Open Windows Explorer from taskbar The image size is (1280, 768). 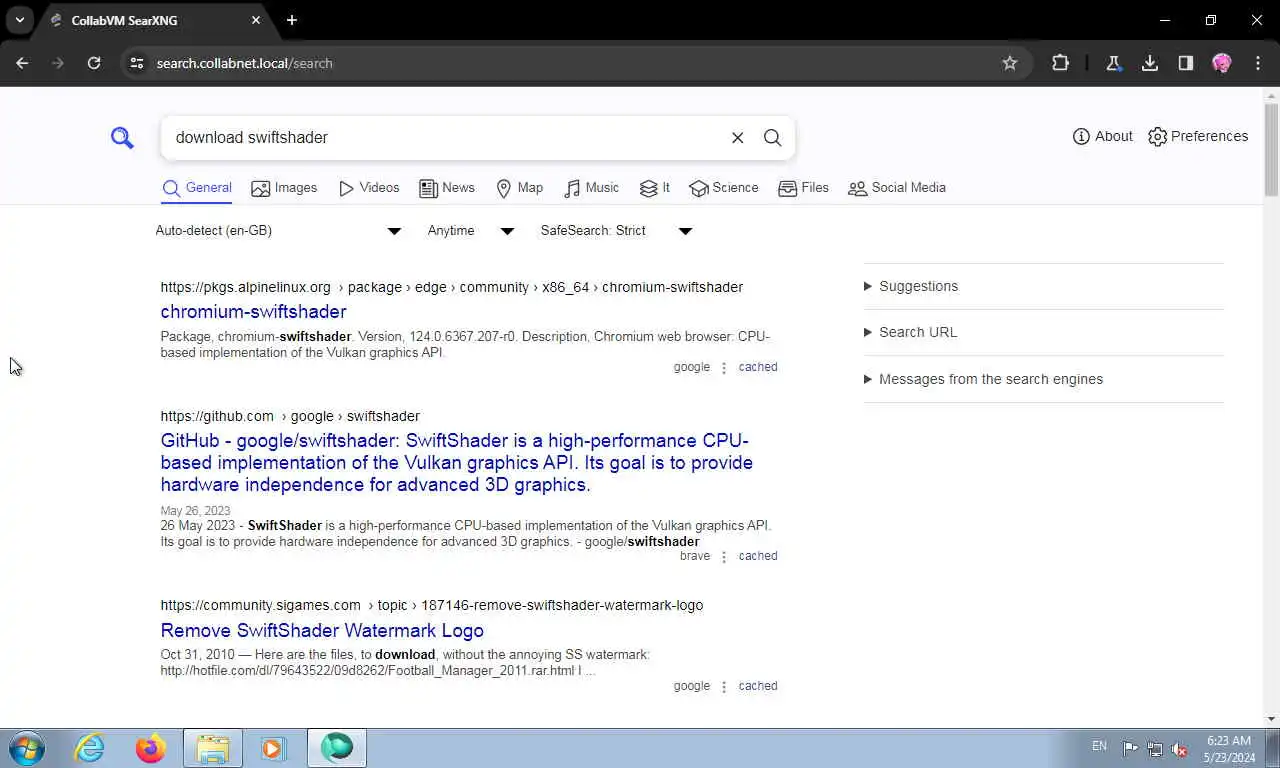tap(213, 748)
